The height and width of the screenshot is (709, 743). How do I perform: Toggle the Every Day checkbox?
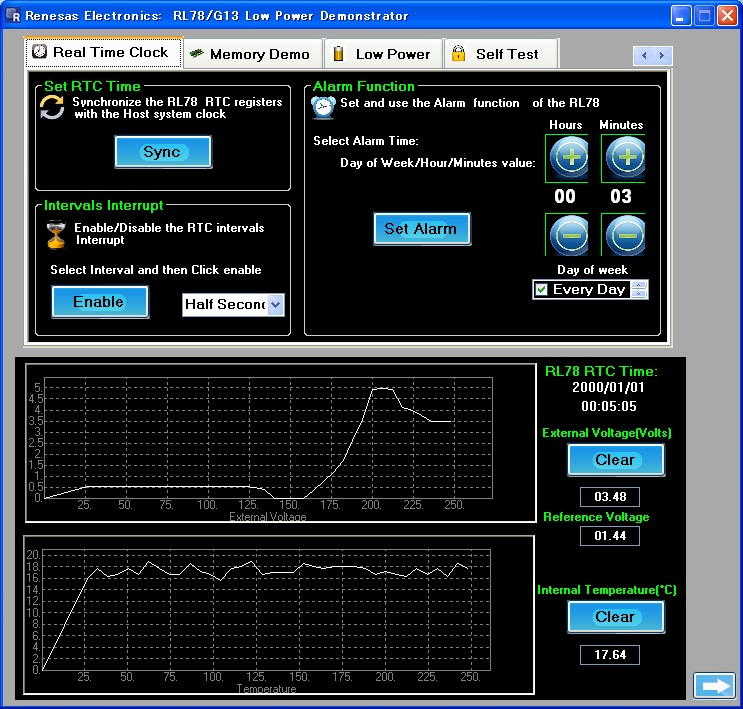(542, 290)
